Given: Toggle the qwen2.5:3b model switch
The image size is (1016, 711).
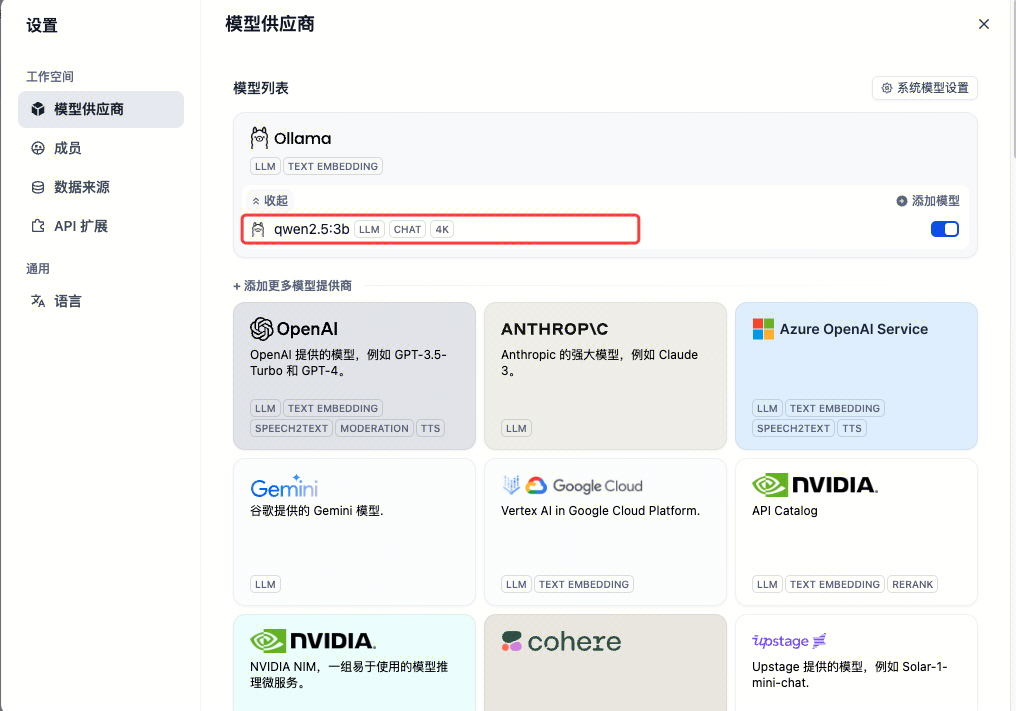Looking at the screenshot, I should pyautogui.click(x=944, y=229).
